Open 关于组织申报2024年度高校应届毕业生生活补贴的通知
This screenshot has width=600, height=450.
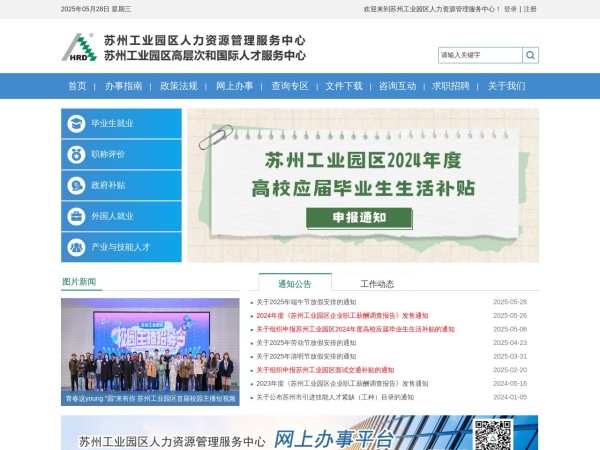pyautogui.click(x=355, y=329)
